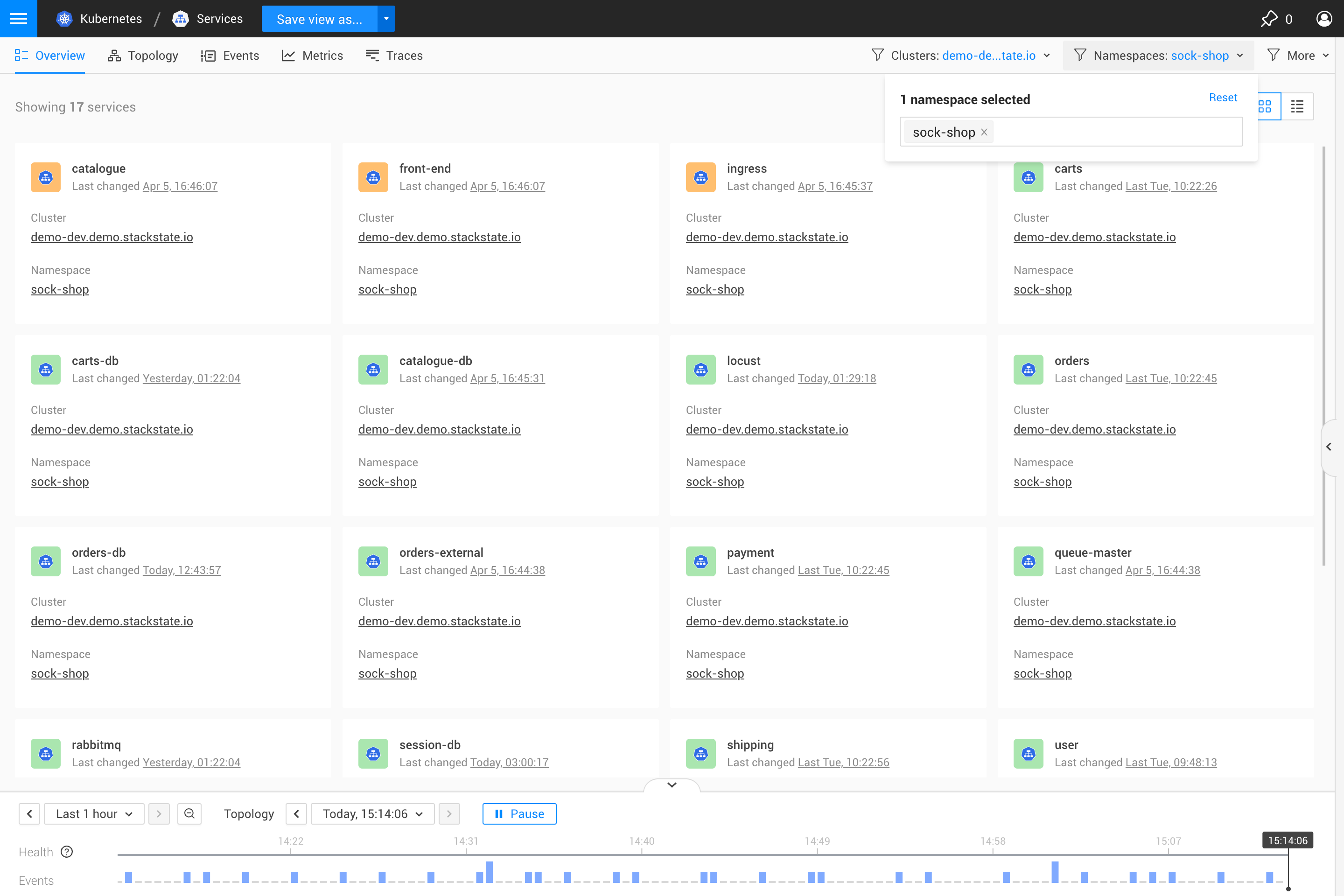
Task: Remove the sock-shop namespace filter chip
Action: click(984, 132)
